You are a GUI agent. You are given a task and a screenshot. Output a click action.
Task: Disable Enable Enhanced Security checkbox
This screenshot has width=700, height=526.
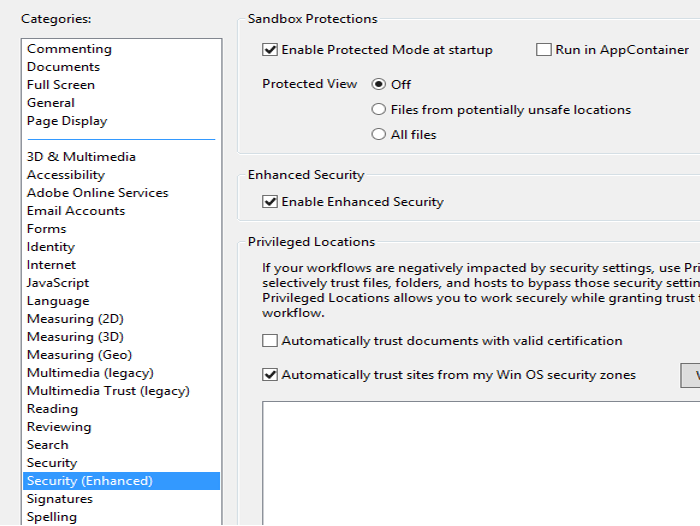point(270,202)
